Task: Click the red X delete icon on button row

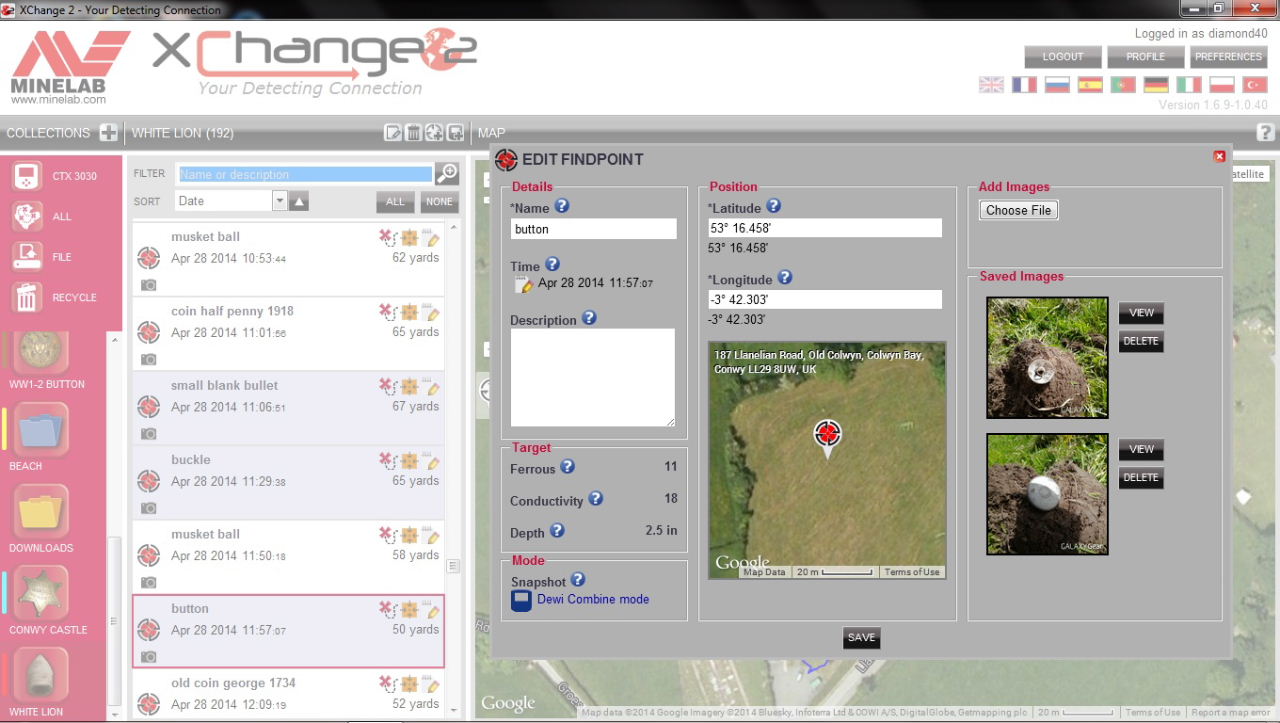Action: point(386,609)
